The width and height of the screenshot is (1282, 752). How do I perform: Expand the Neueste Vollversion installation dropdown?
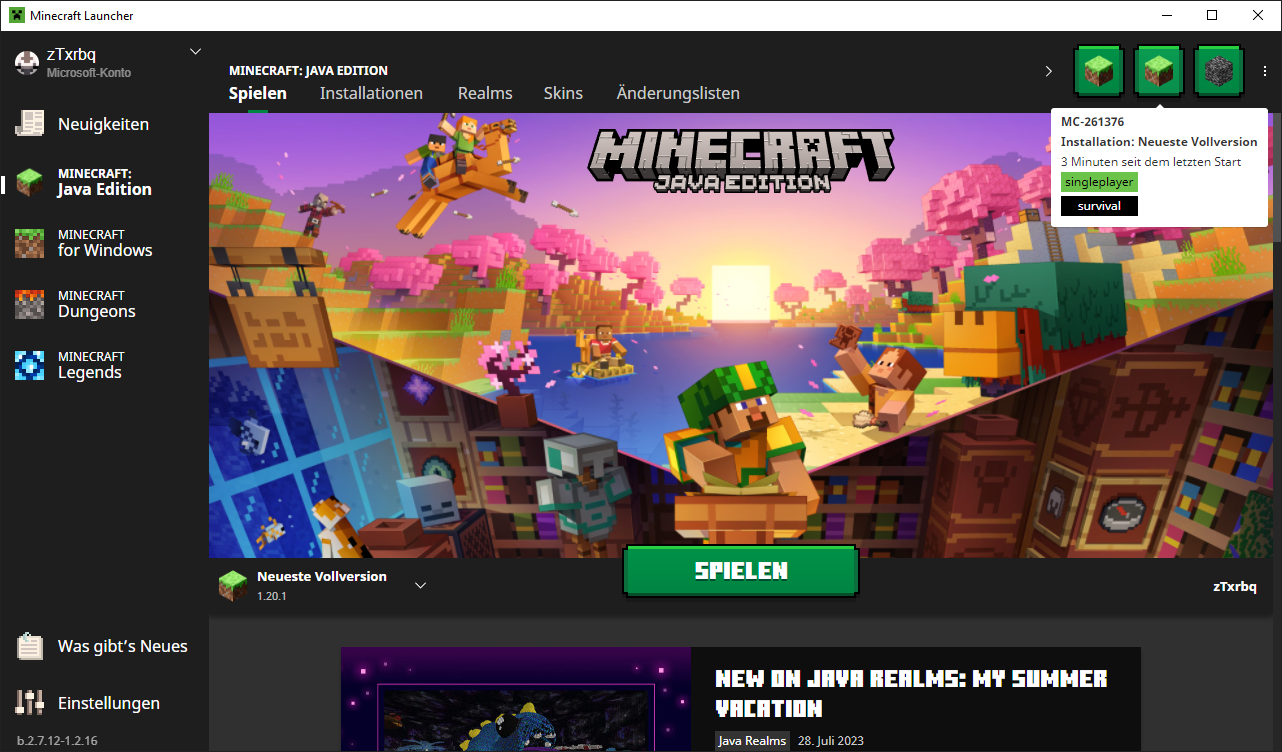[x=420, y=585]
